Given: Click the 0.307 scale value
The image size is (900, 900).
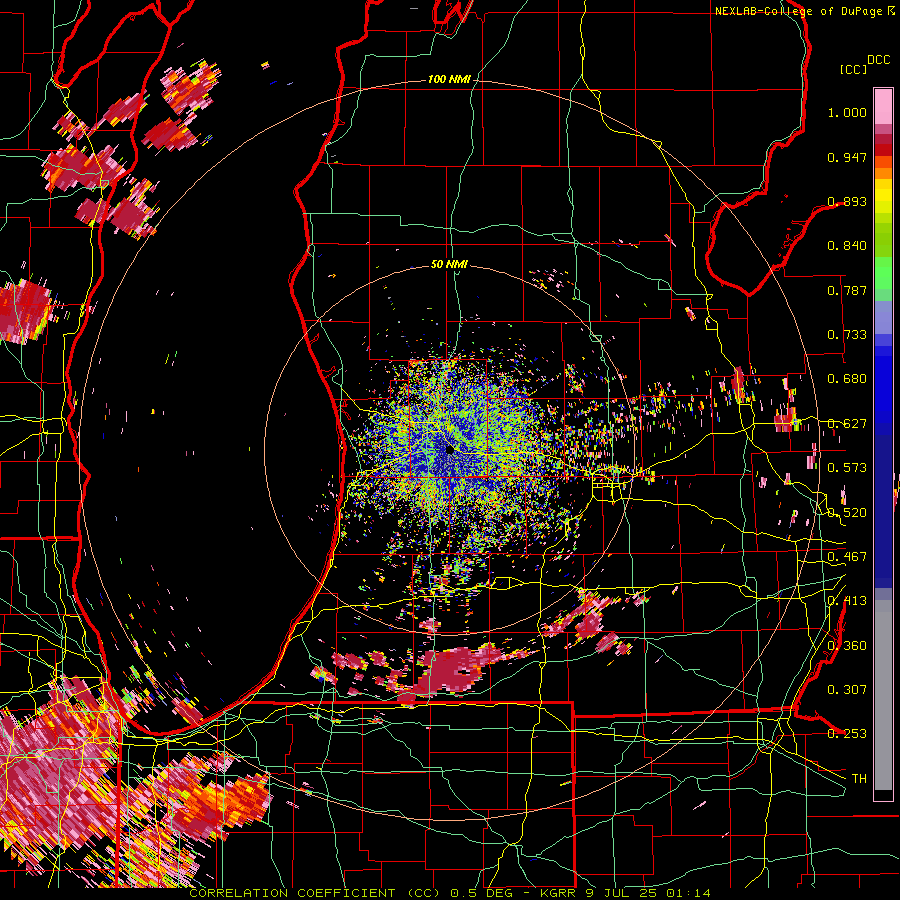Looking at the screenshot, I should coord(847,690).
